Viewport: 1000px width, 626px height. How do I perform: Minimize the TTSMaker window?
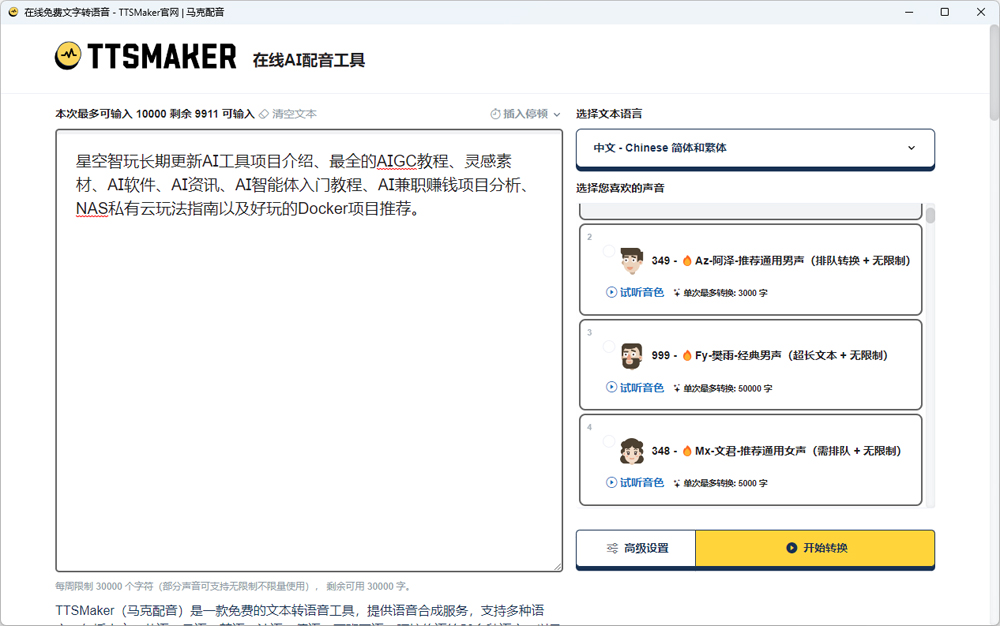(x=909, y=12)
